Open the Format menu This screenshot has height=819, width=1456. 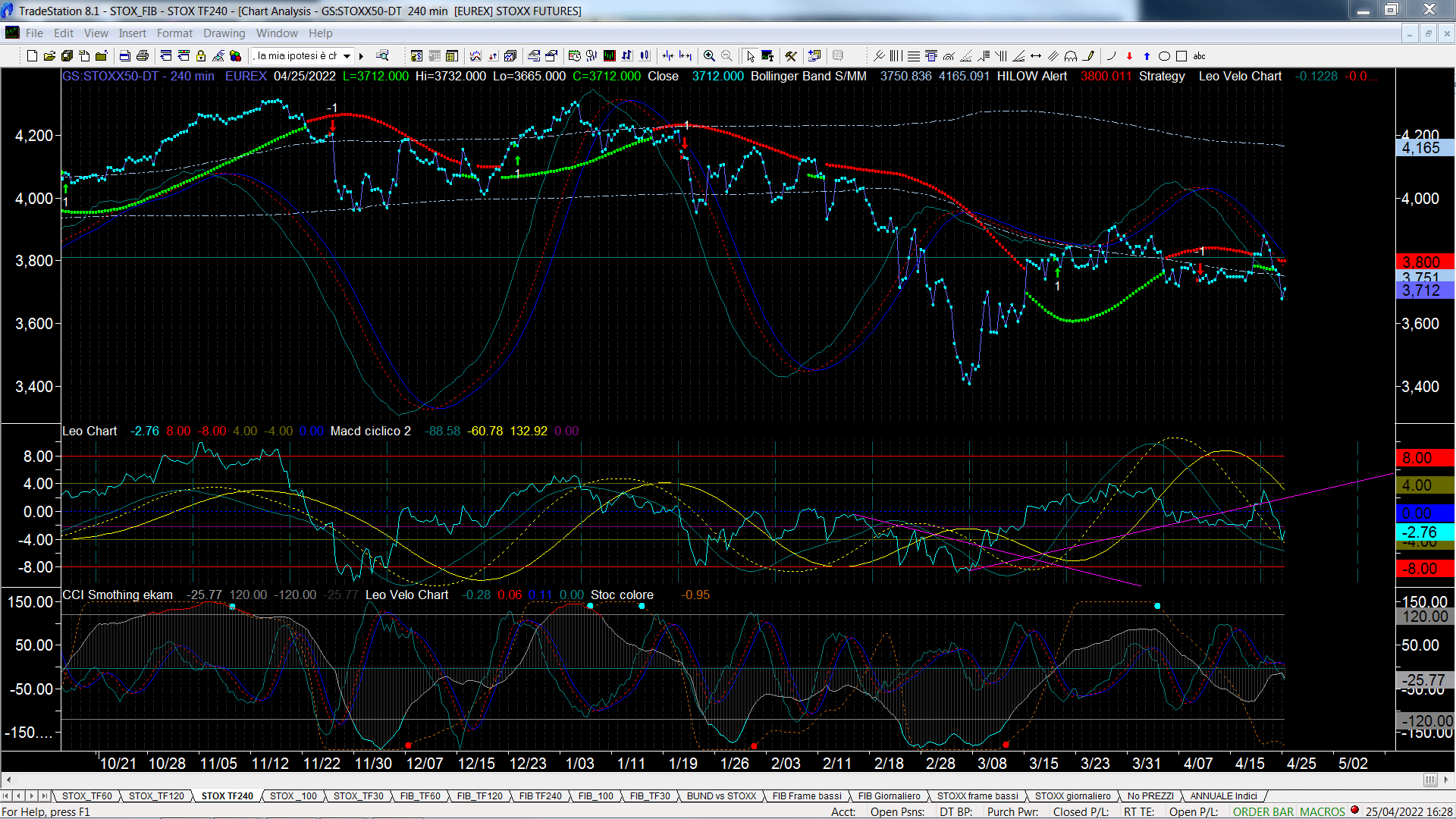pyautogui.click(x=174, y=33)
